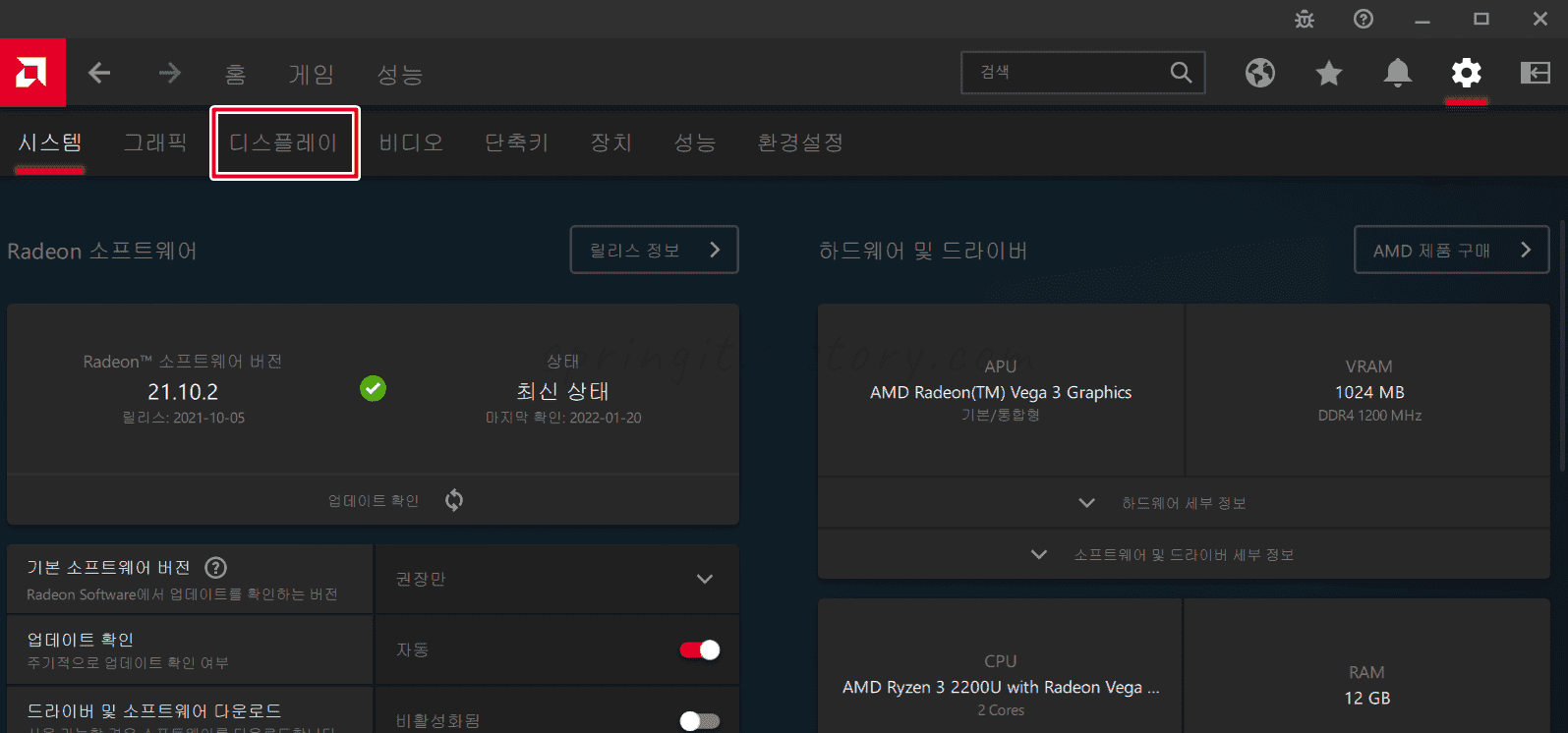1568x733 pixels.
Task: Open the 권장만 version dropdown
Action: coord(556,580)
